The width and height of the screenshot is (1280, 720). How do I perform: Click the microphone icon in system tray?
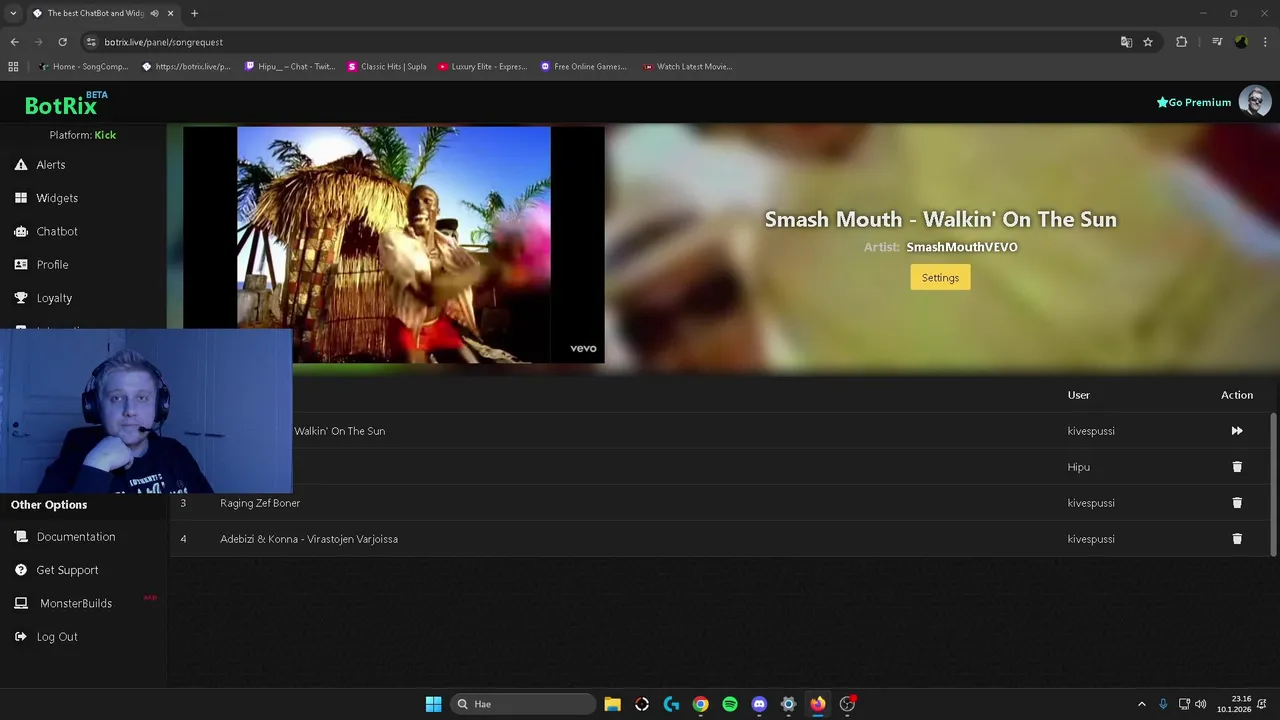1163,704
